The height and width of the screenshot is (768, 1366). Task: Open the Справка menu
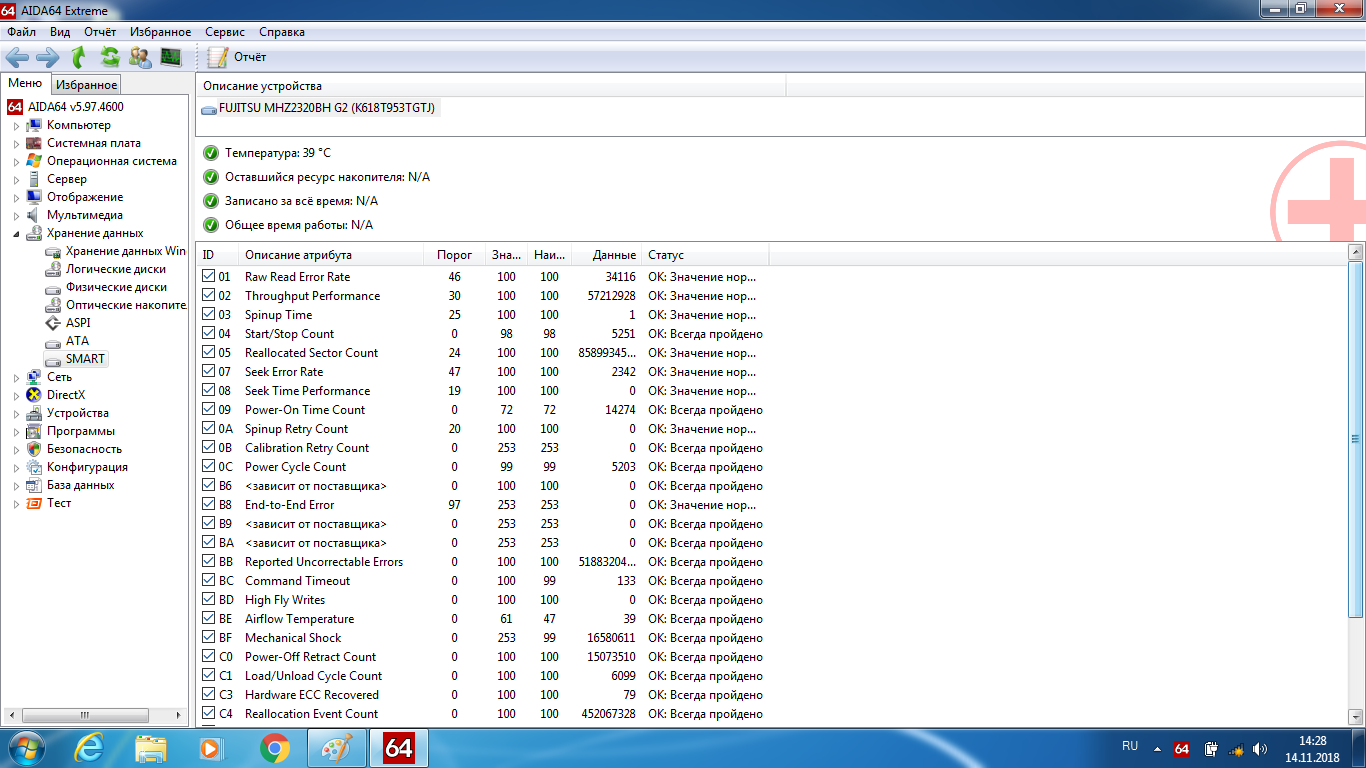pos(282,32)
